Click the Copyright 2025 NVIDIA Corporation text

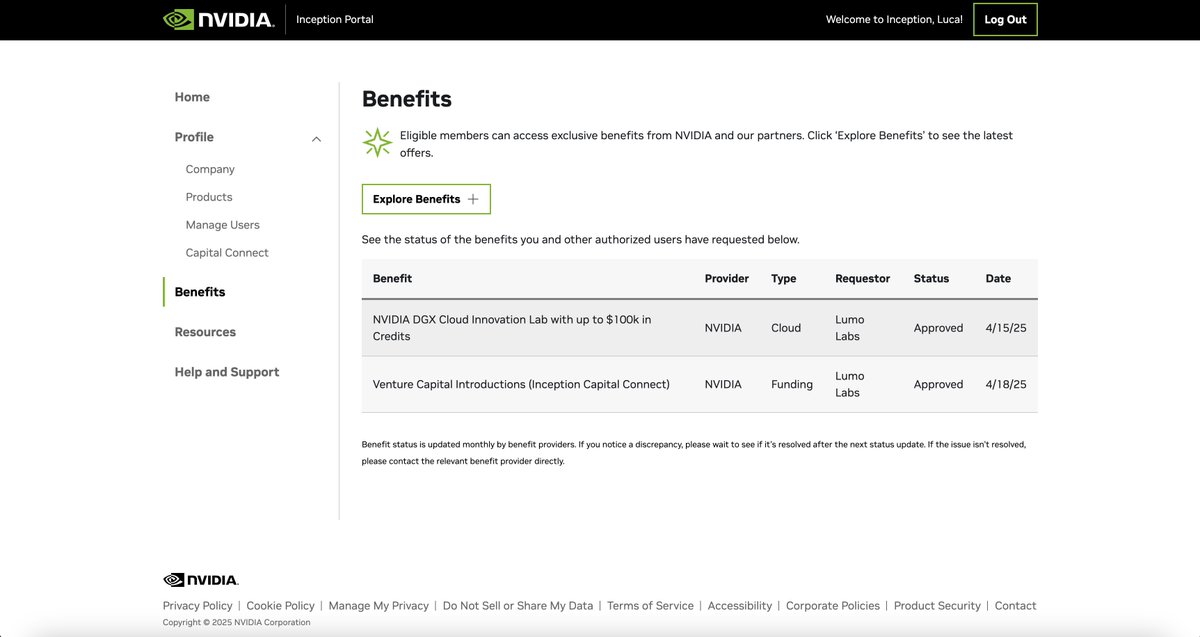coord(237,623)
